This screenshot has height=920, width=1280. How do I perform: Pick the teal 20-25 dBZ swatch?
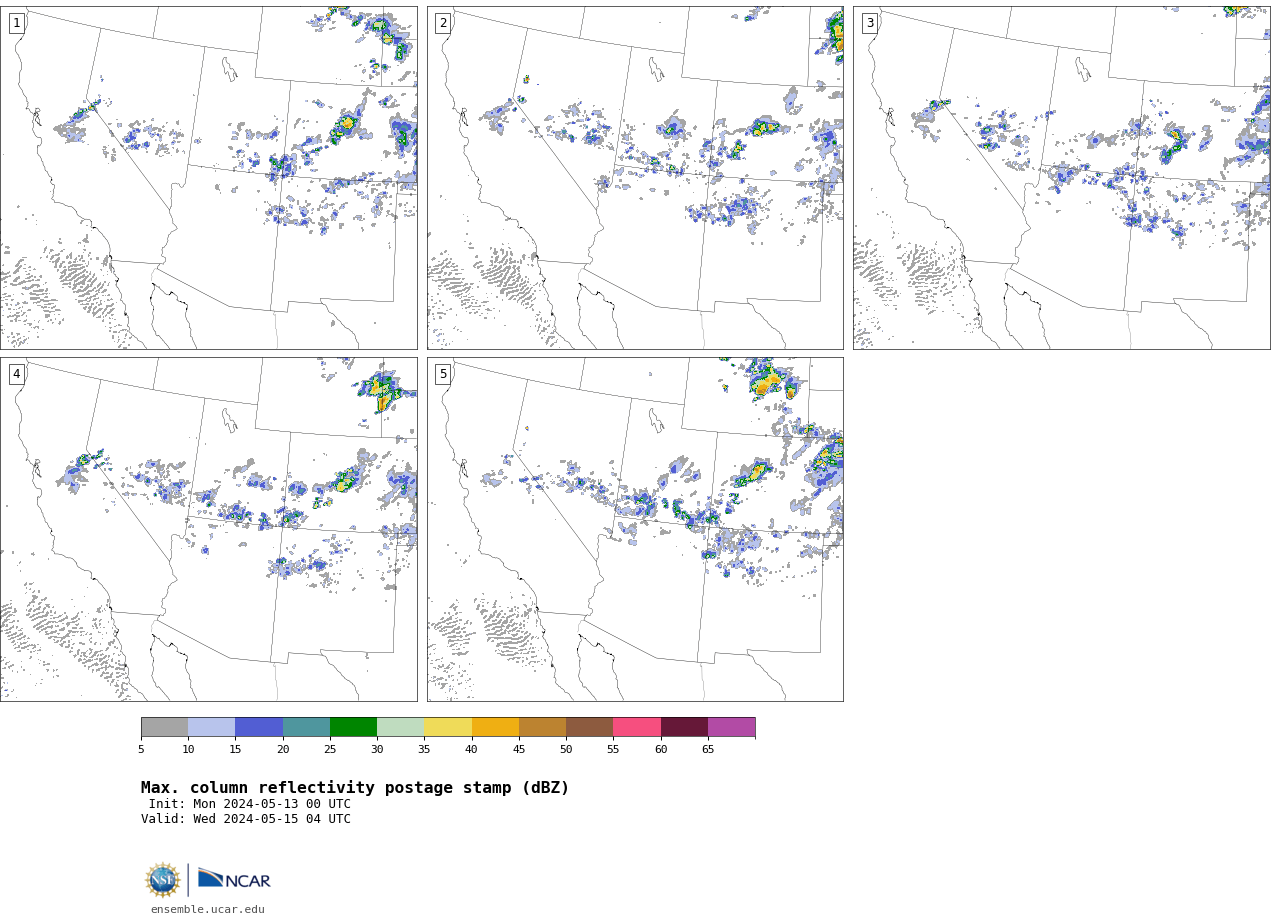(x=306, y=727)
